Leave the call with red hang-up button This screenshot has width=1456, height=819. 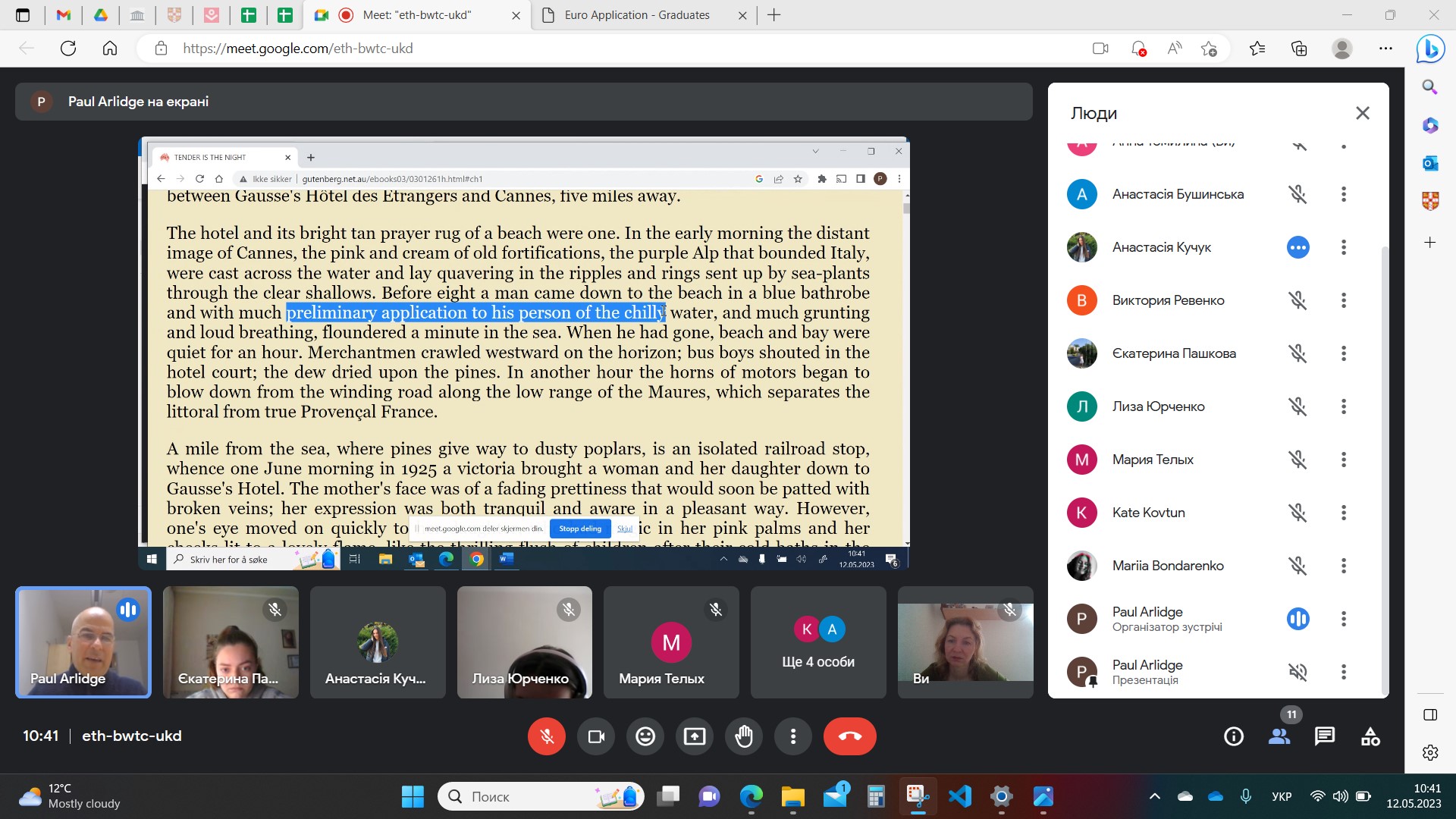[850, 736]
